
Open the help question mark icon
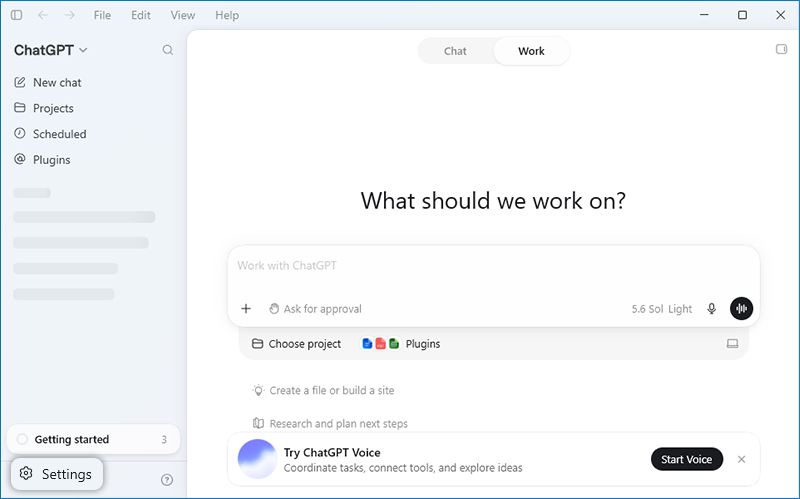tap(167, 480)
